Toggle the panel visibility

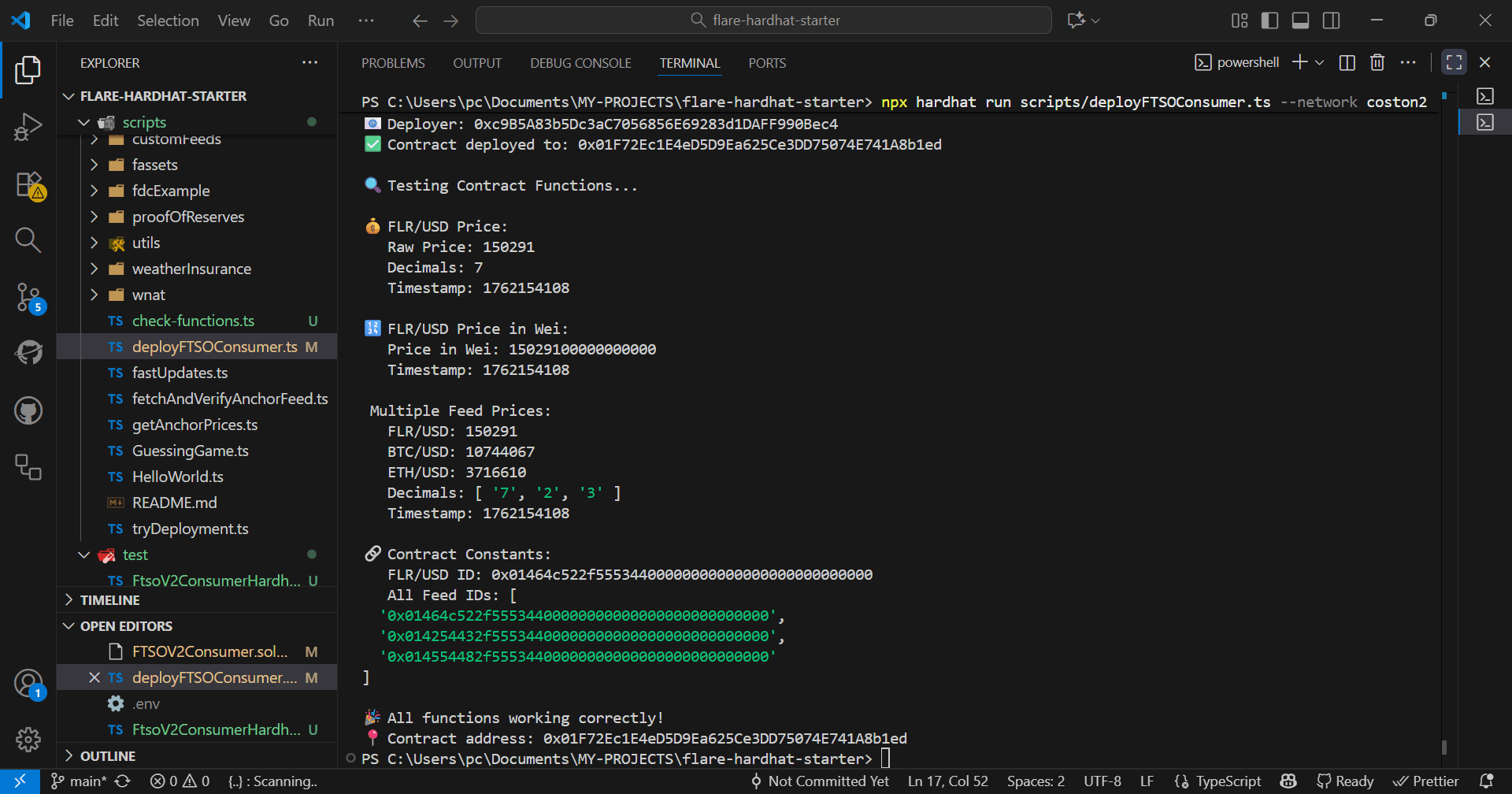coord(1300,20)
